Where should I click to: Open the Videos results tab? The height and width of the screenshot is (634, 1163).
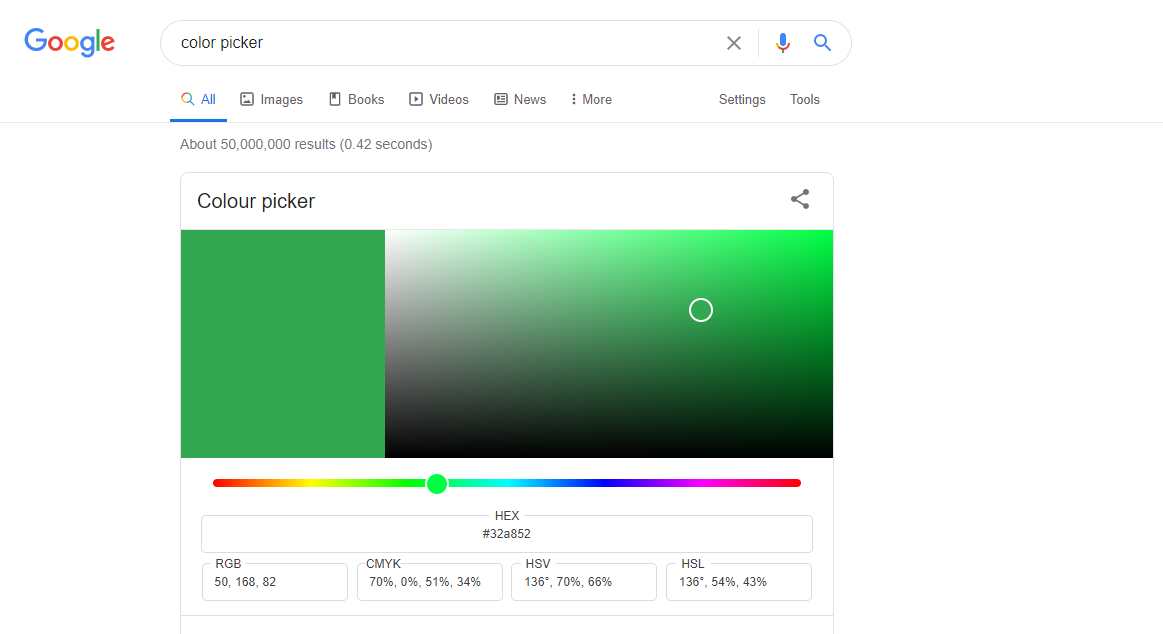(x=438, y=99)
